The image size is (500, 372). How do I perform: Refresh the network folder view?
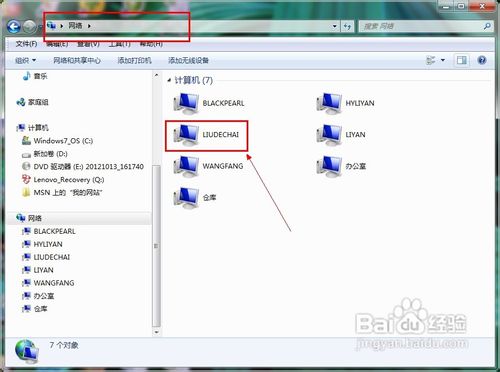[x=347, y=26]
